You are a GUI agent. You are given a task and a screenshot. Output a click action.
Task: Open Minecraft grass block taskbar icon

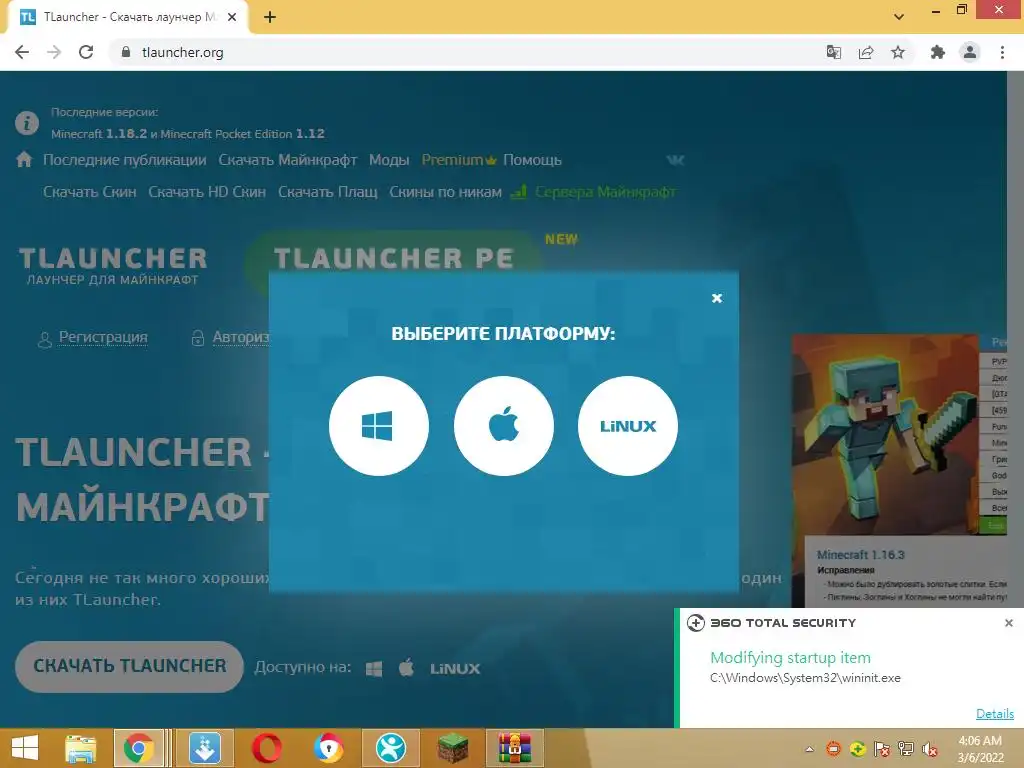pyautogui.click(x=453, y=748)
